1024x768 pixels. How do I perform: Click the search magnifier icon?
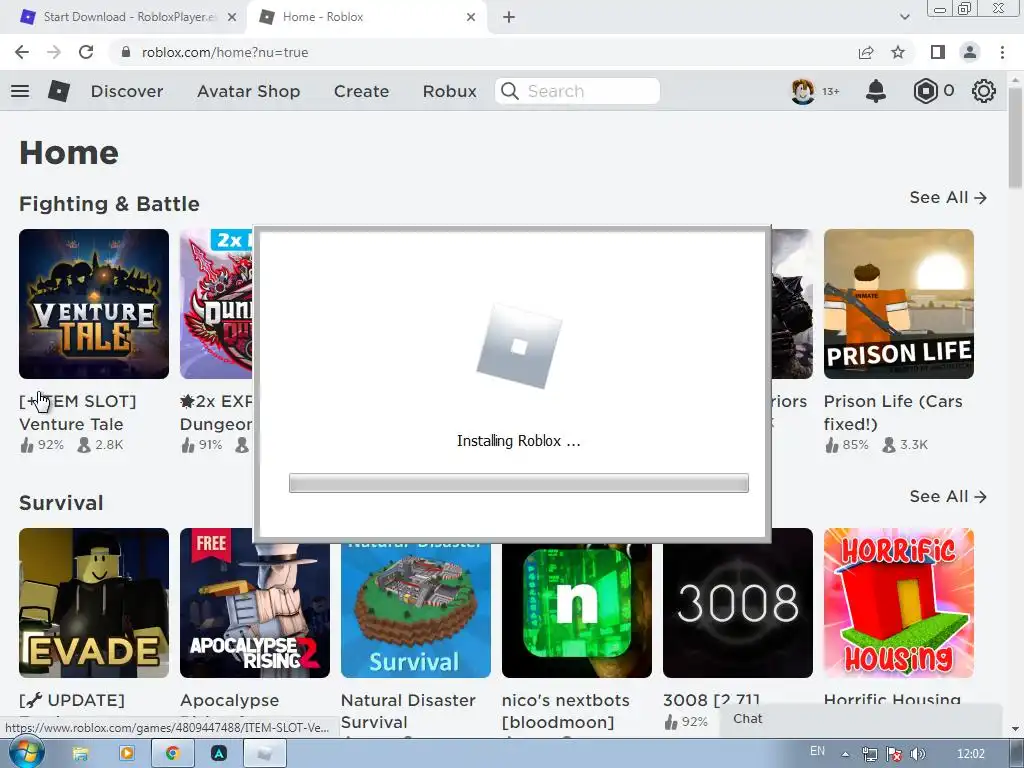point(509,91)
